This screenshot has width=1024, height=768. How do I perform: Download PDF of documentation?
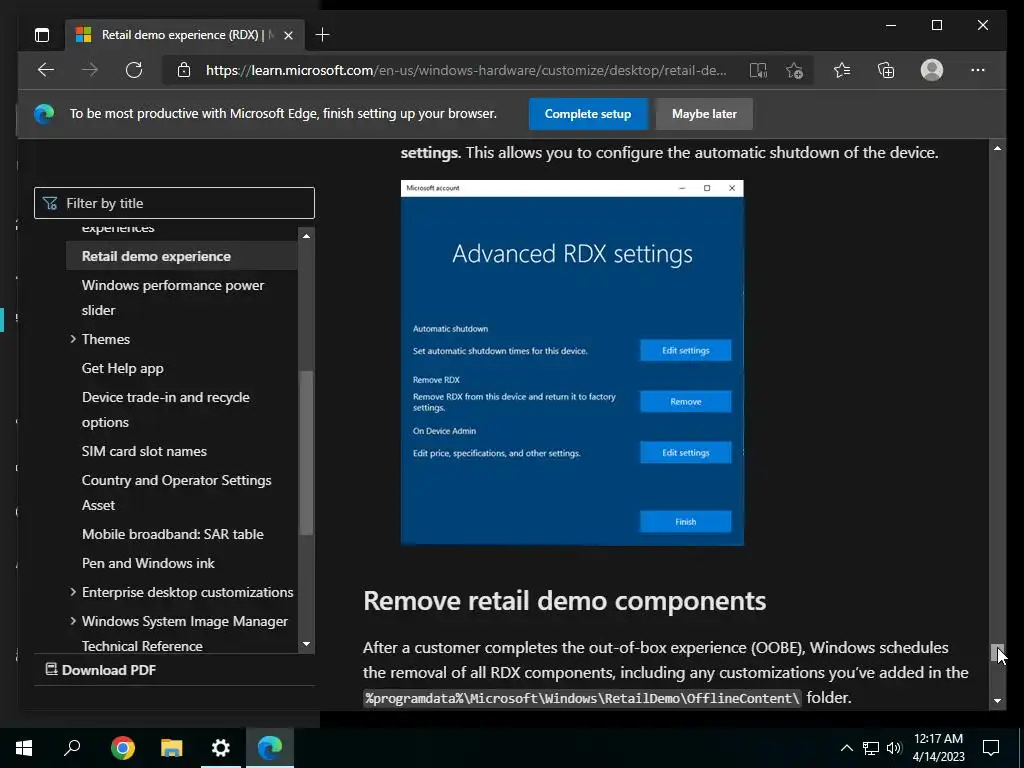pos(101,670)
